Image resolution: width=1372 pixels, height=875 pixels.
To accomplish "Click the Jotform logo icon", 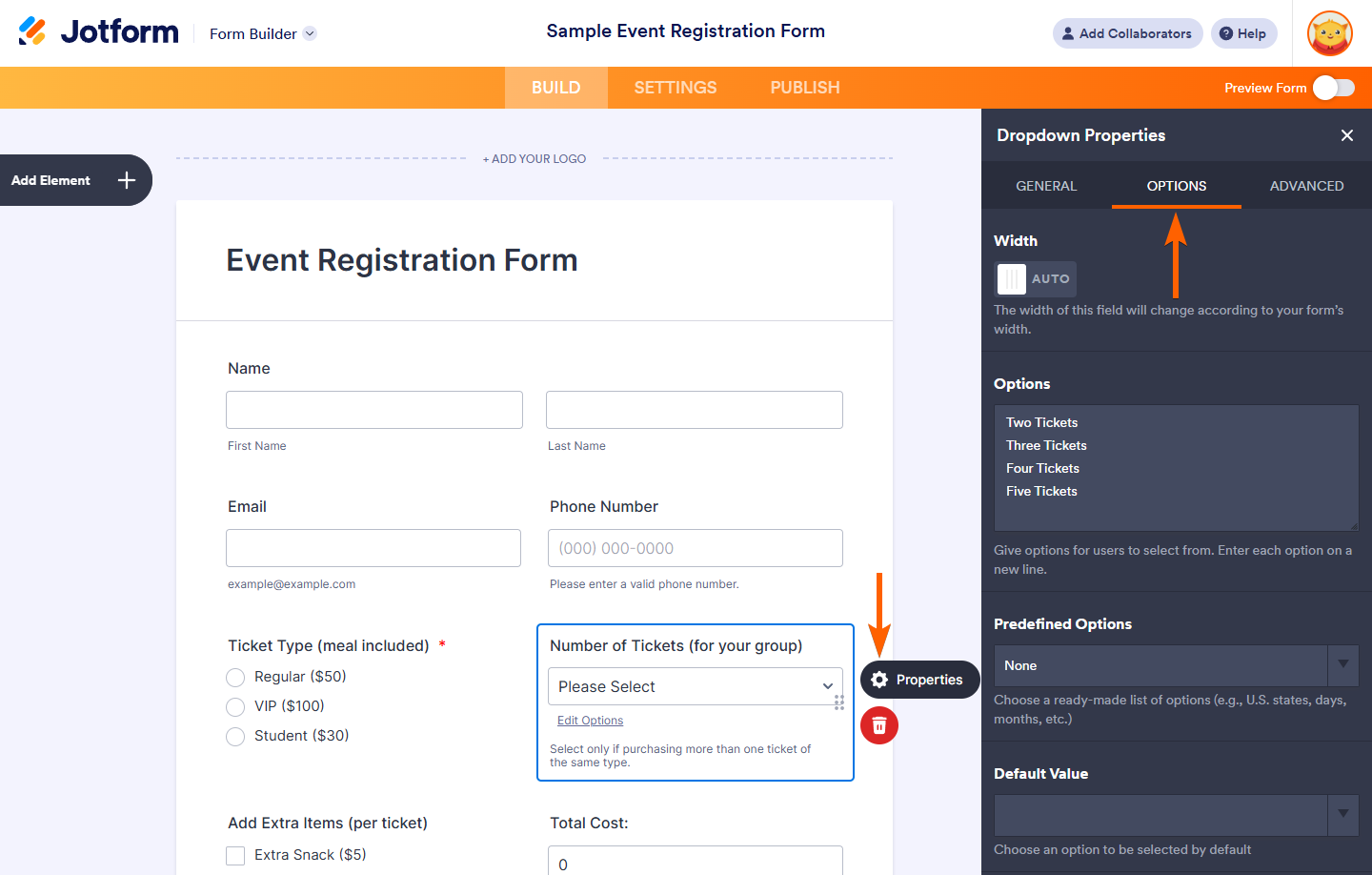I will tap(32, 31).
